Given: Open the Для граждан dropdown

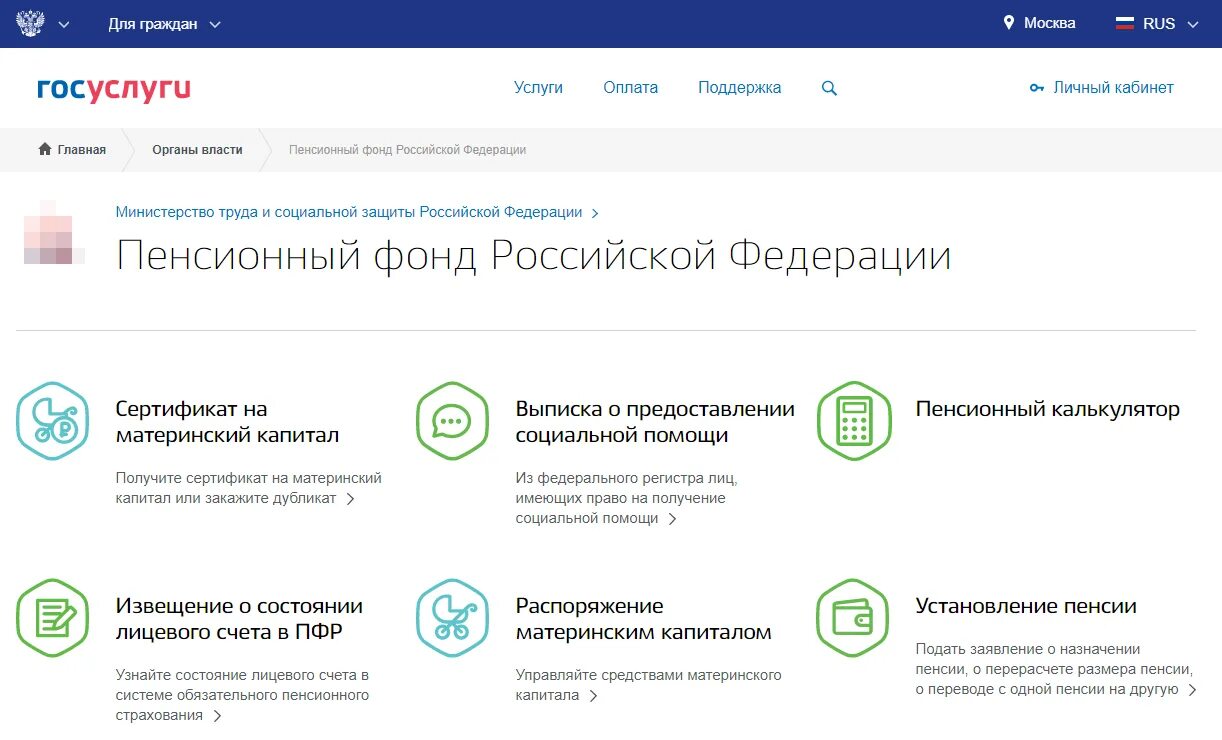Looking at the screenshot, I should coord(165,23).
